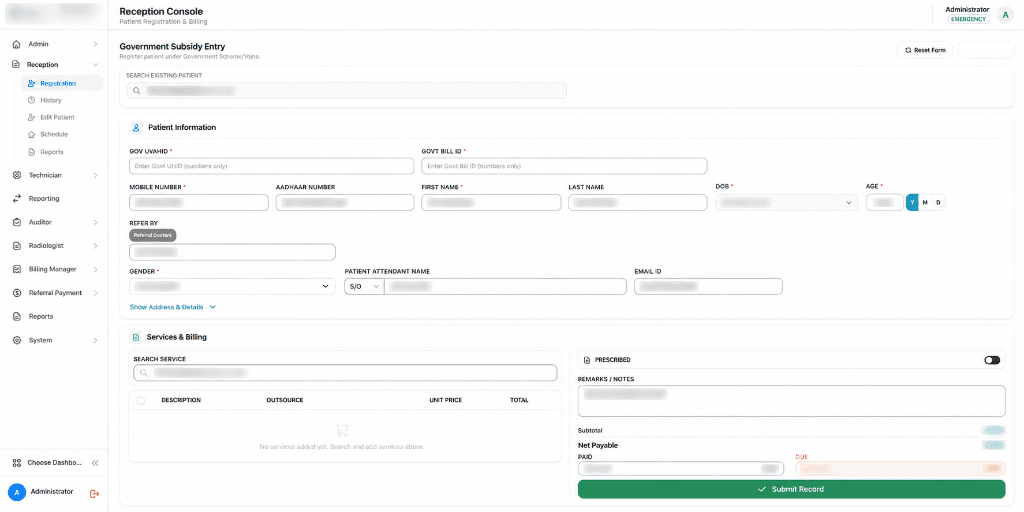Screen dimensions: 1024x512
Task: Click the Choose Dashboard grid icon
Action: point(17,462)
